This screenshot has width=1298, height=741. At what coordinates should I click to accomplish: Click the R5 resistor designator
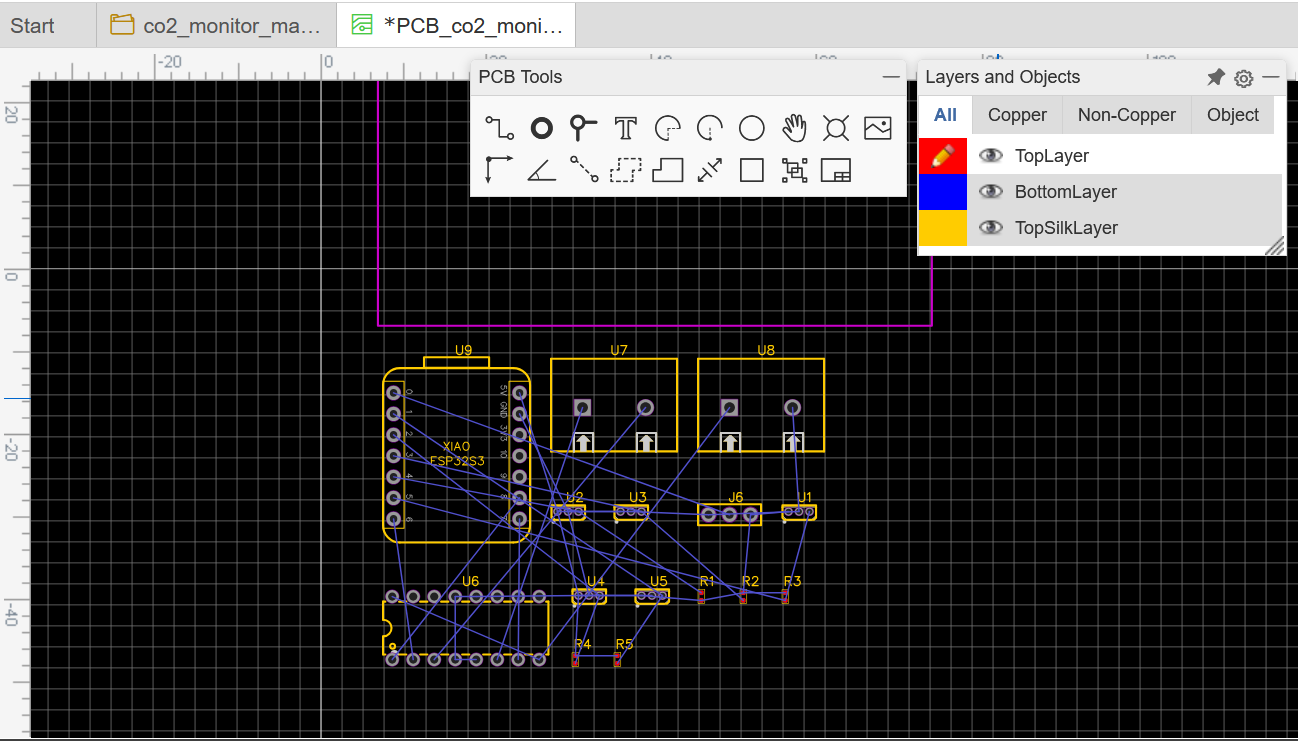(x=624, y=644)
